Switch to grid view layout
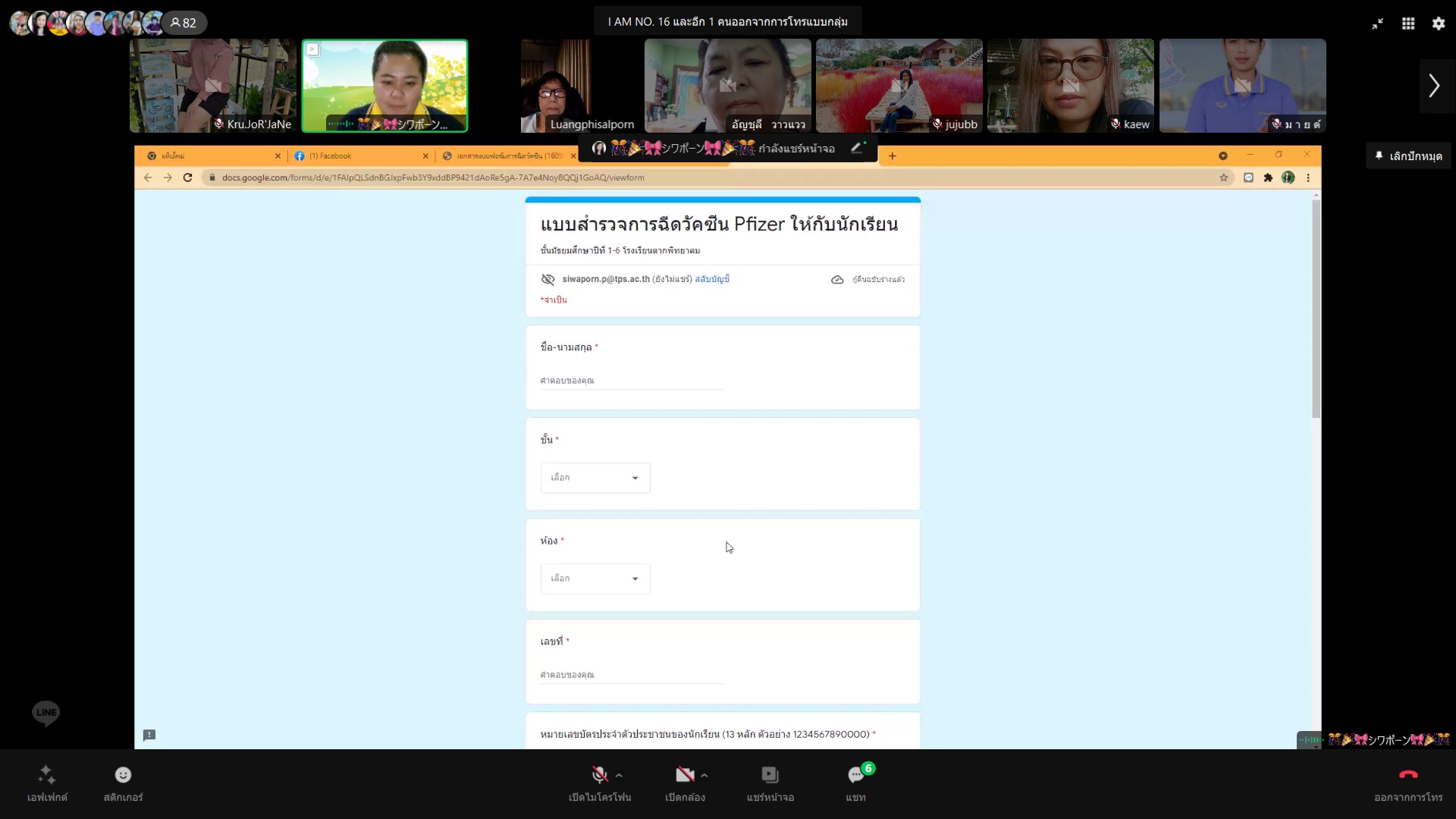 click(1408, 24)
